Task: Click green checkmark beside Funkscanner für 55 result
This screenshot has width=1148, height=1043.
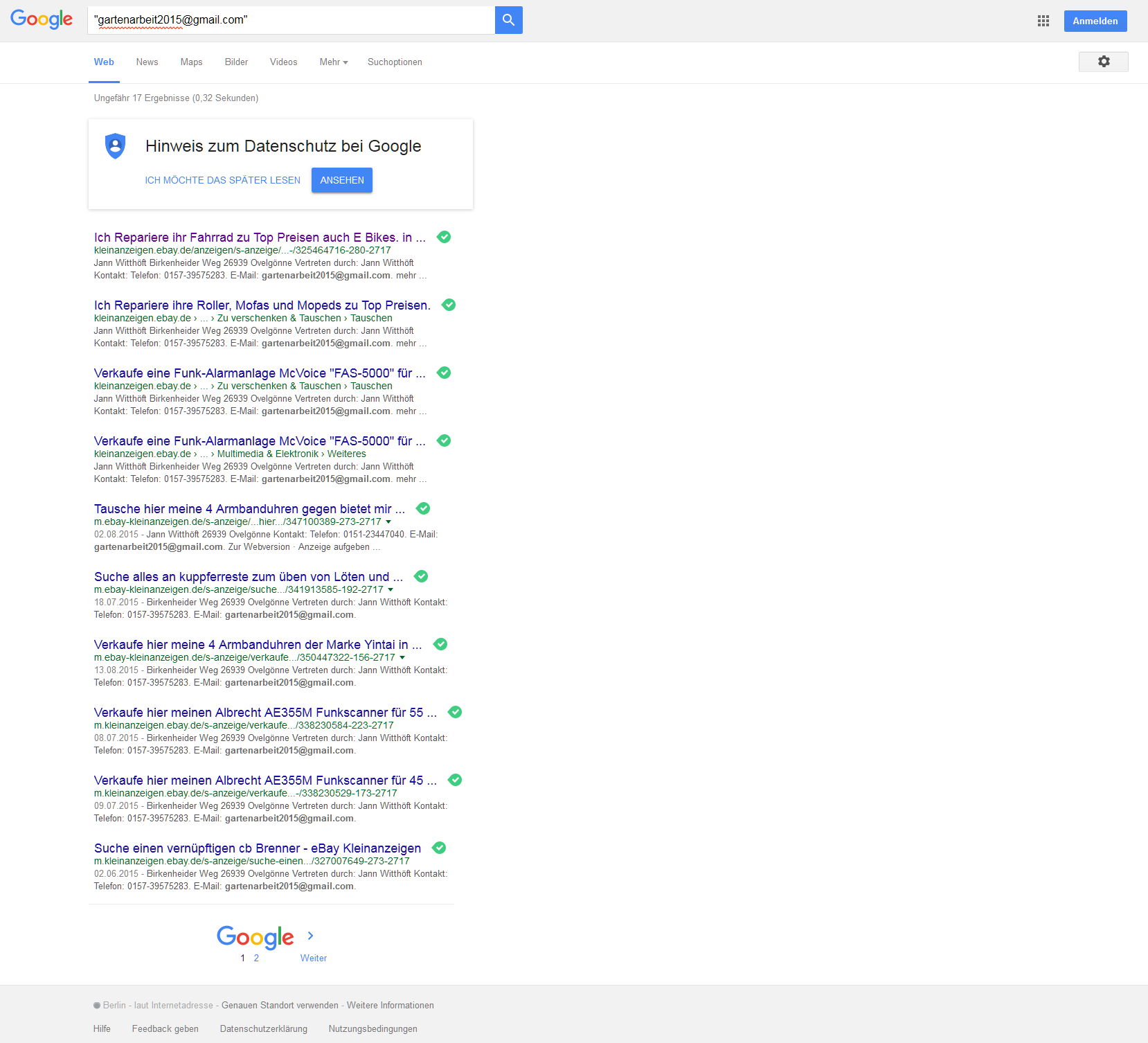Action: (455, 712)
